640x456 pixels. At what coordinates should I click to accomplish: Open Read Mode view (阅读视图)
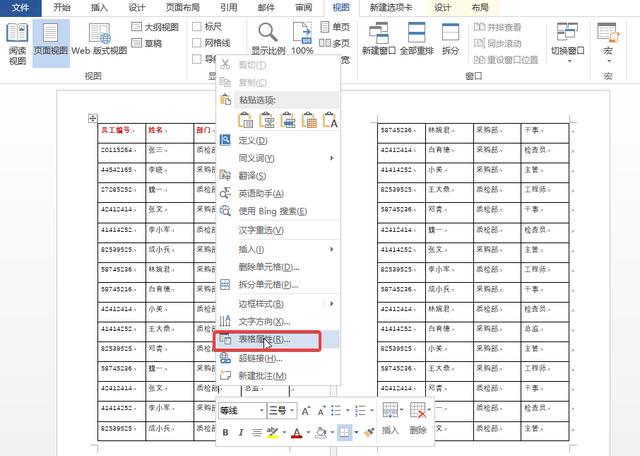17,44
